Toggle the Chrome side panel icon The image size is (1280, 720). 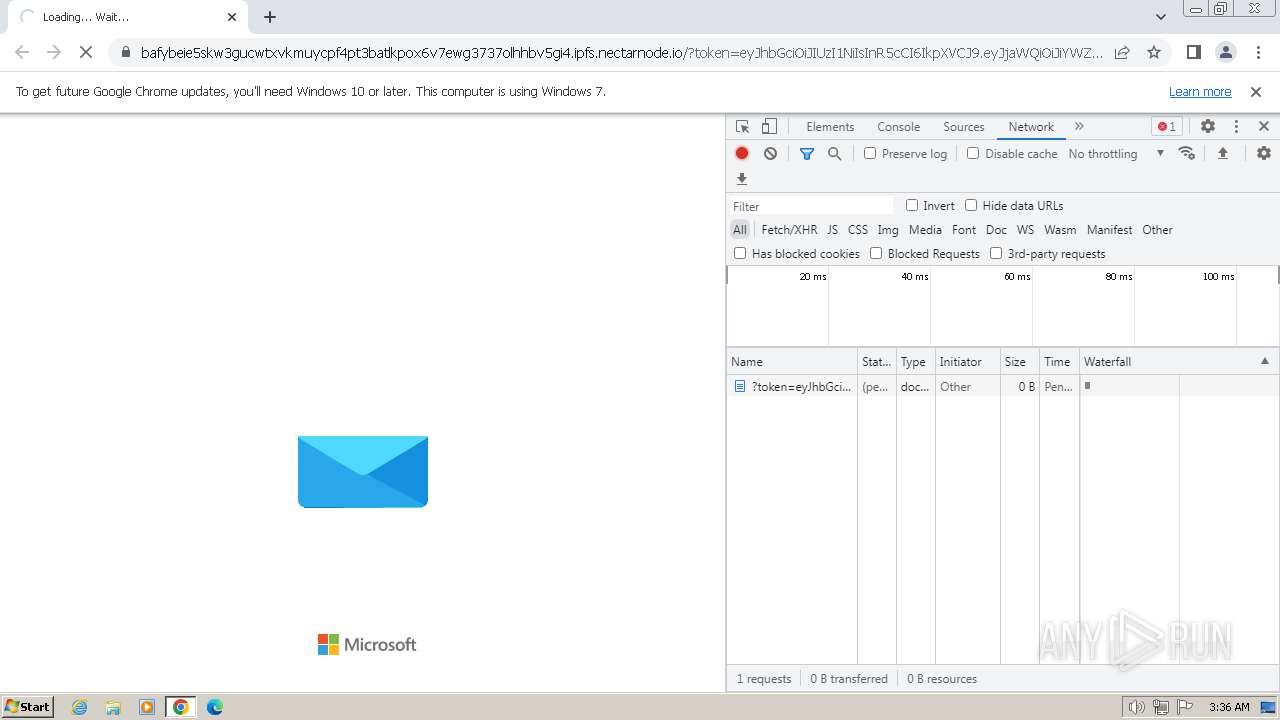[x=1193, y=52]
